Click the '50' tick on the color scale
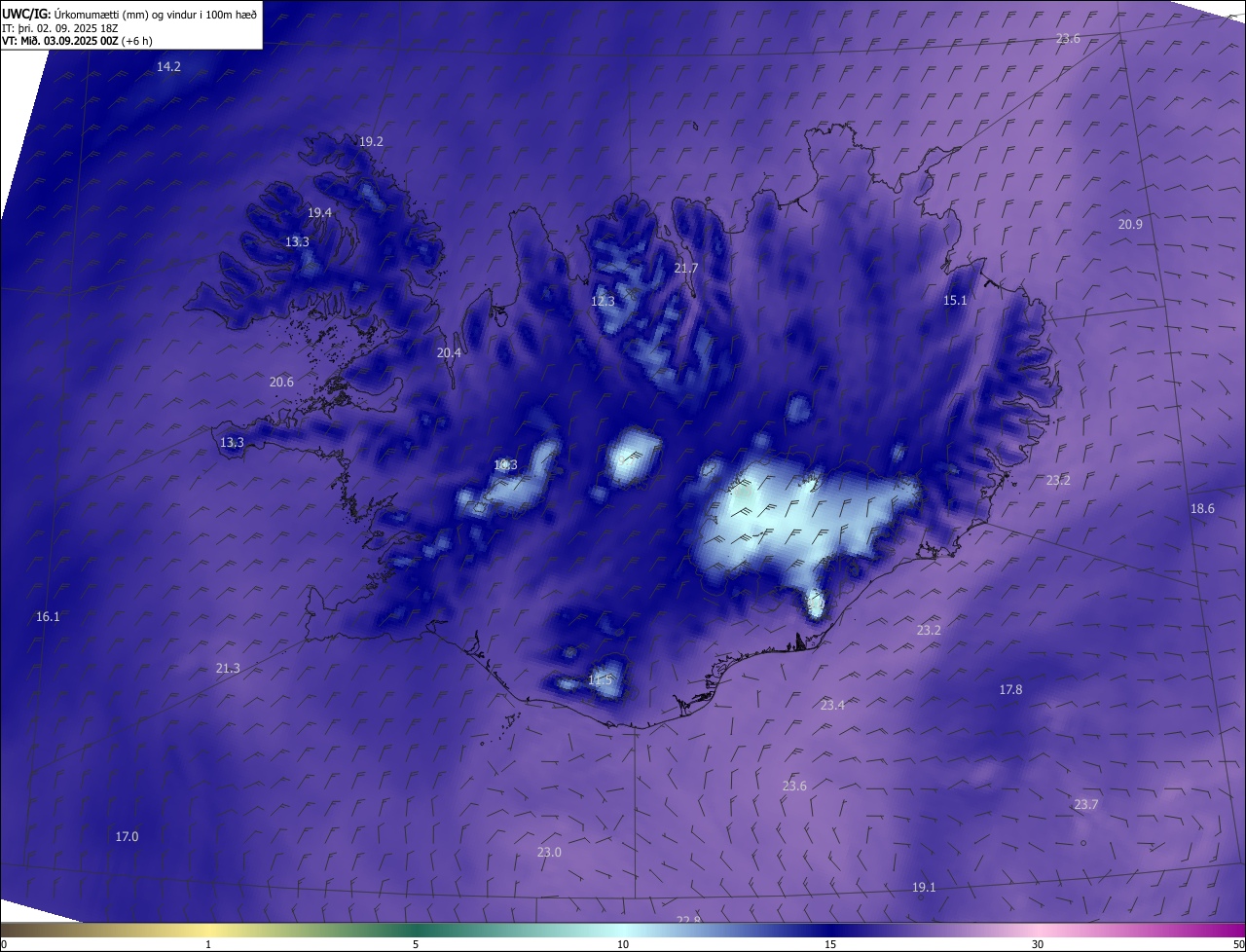This screenshot has width=1246, height=952. tap(1238, 944)
